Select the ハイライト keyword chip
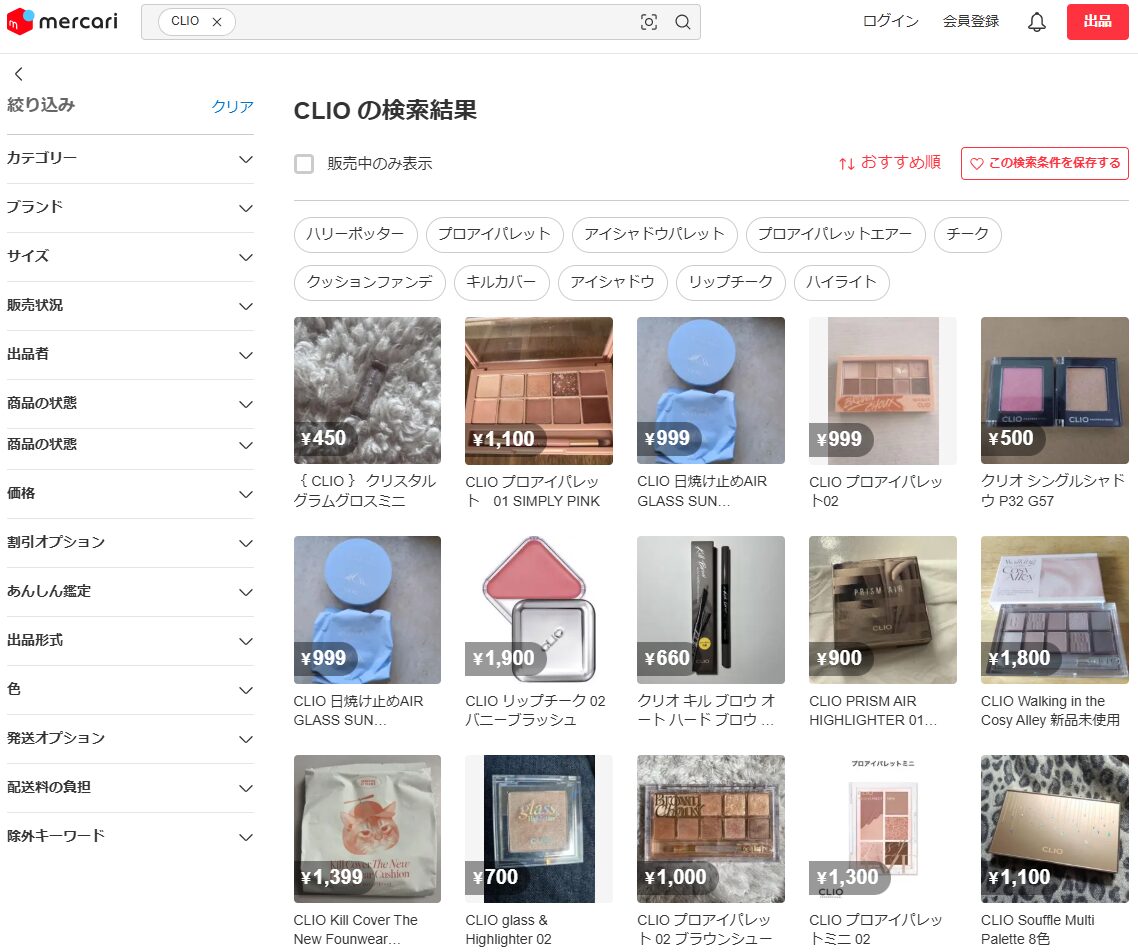 [842, 282]
